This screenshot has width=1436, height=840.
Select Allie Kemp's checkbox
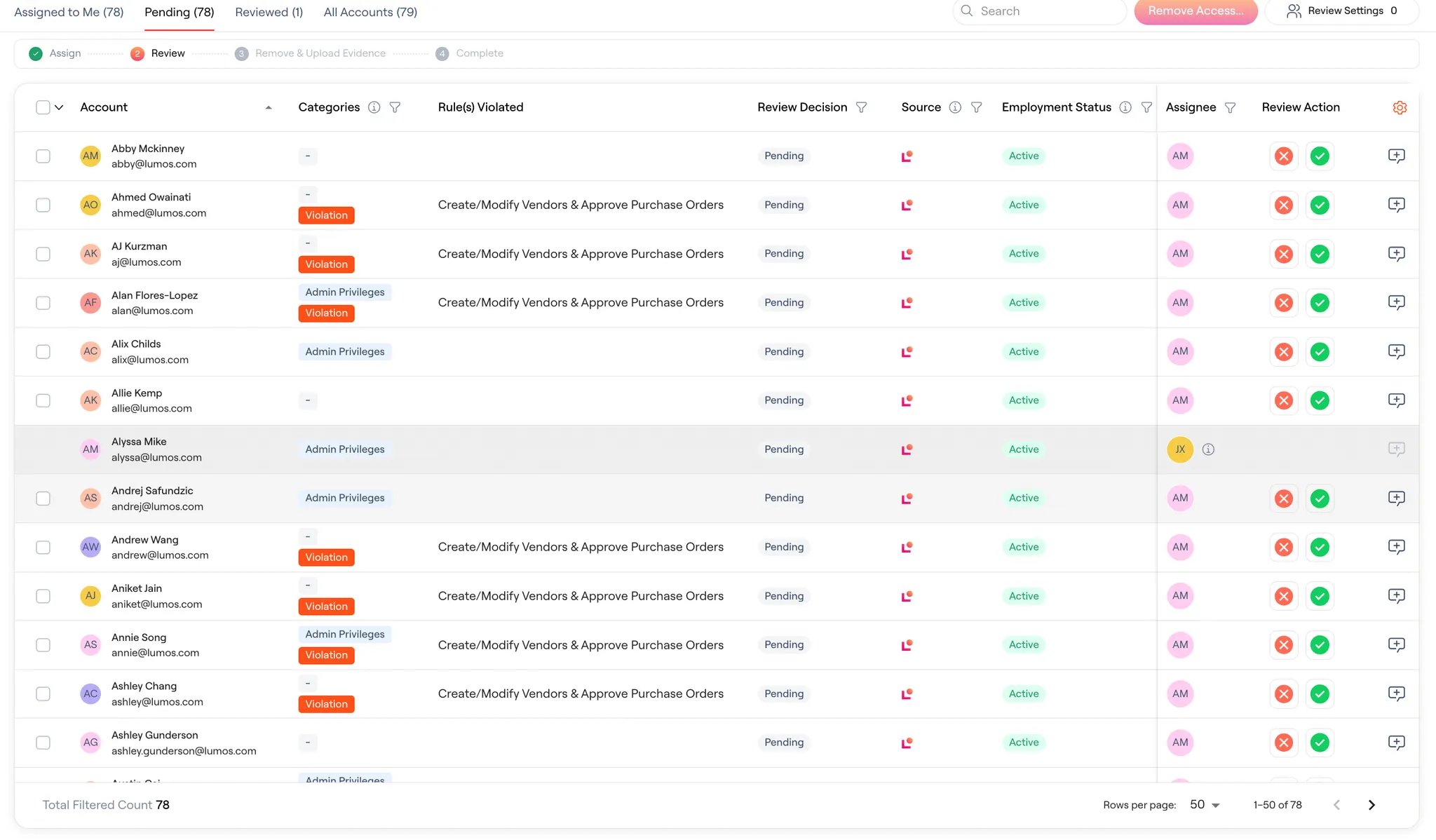coord(43,400)
